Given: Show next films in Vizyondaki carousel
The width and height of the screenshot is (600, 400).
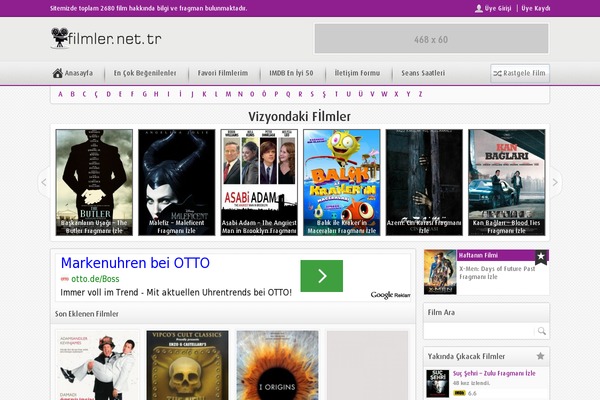Looking at the screenshot, I should click(555, 182).
